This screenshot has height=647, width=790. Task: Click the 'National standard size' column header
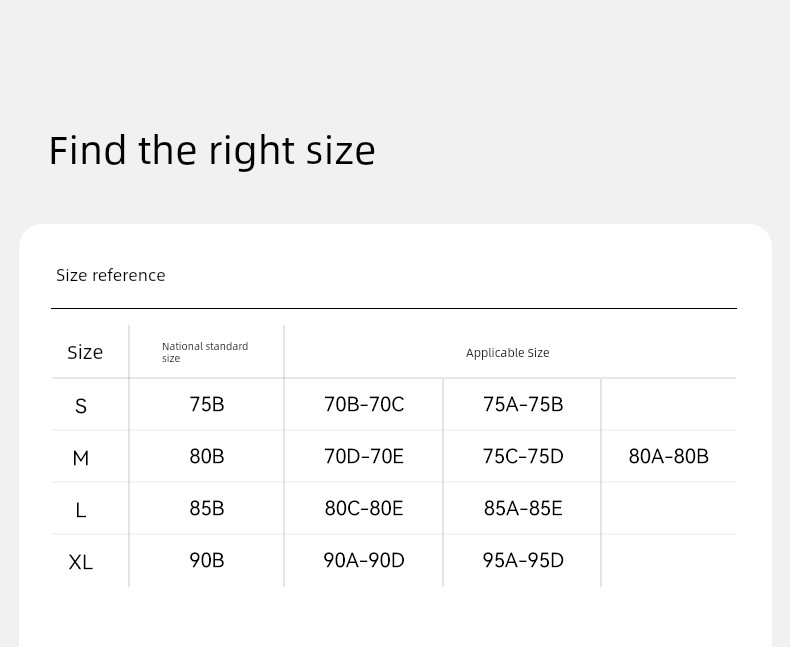pyautogui.click(x=205, y=352)
